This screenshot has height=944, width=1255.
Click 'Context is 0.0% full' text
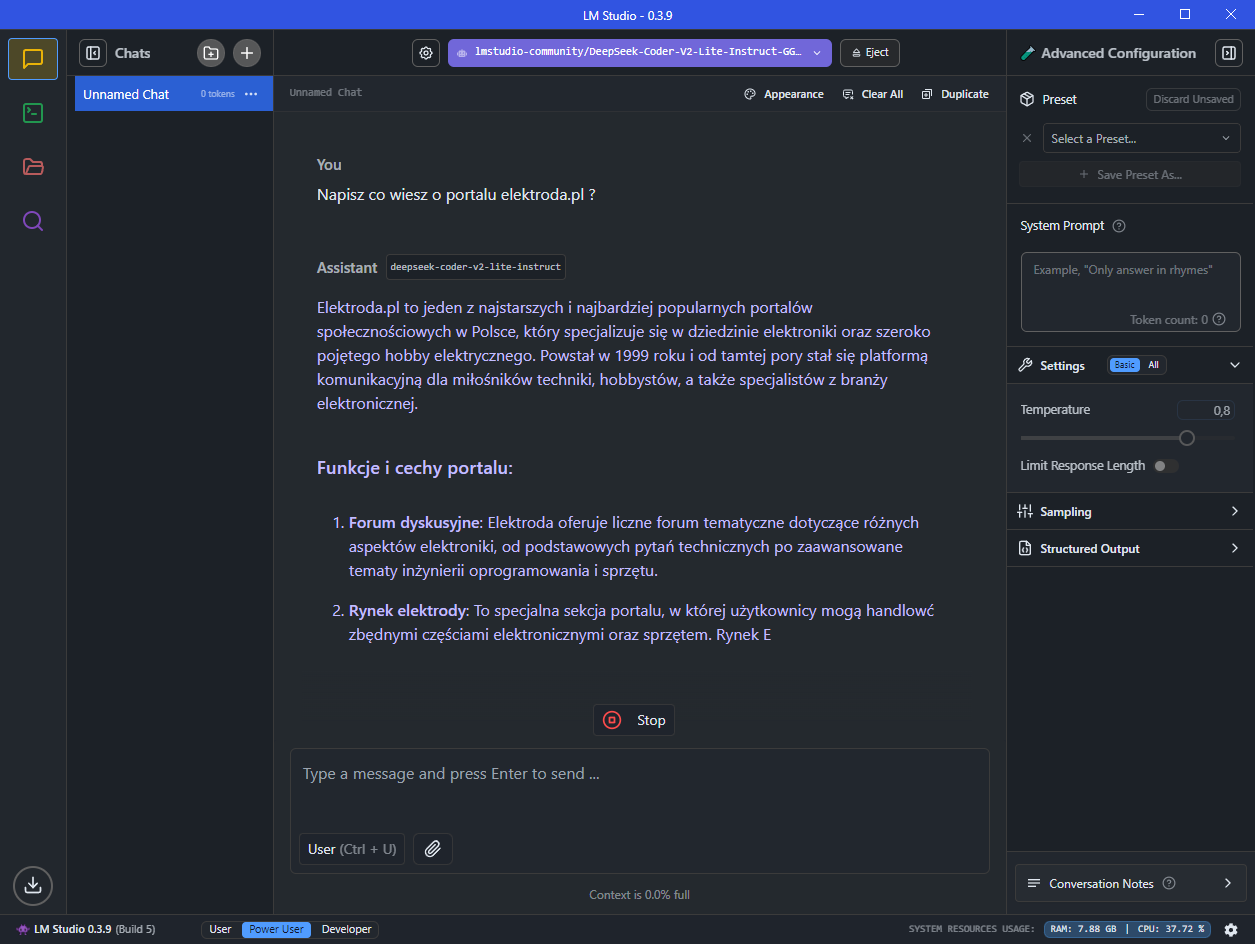point(640,895)
